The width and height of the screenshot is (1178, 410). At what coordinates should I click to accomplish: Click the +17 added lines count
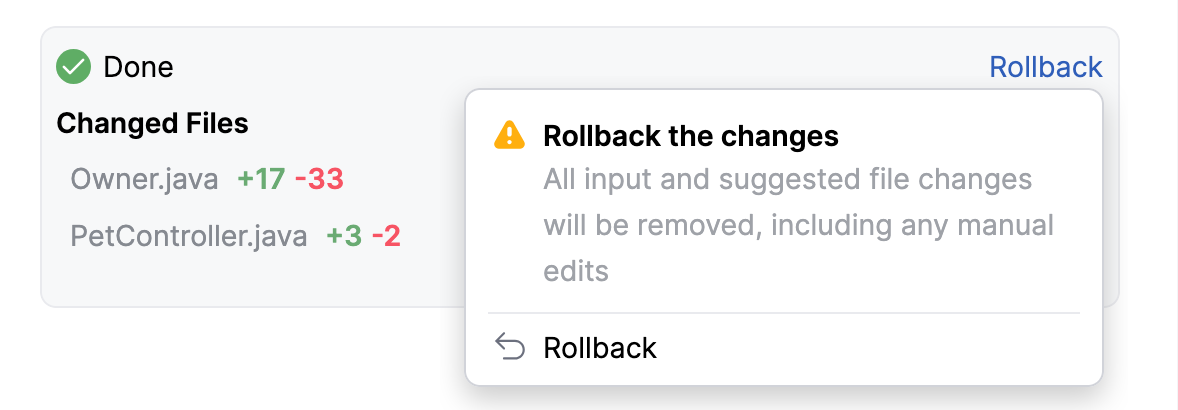point(261,179)
